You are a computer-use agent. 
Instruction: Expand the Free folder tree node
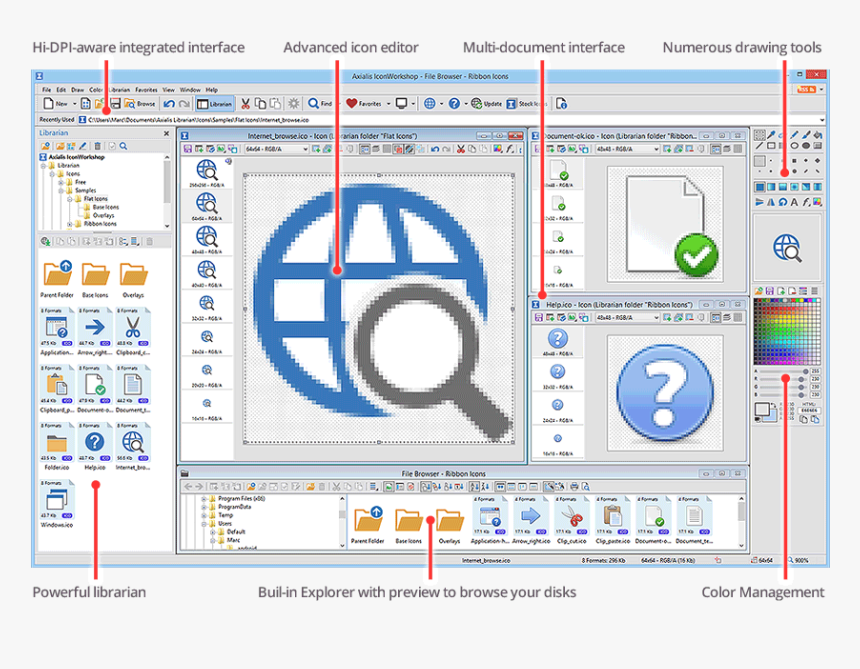61,182
